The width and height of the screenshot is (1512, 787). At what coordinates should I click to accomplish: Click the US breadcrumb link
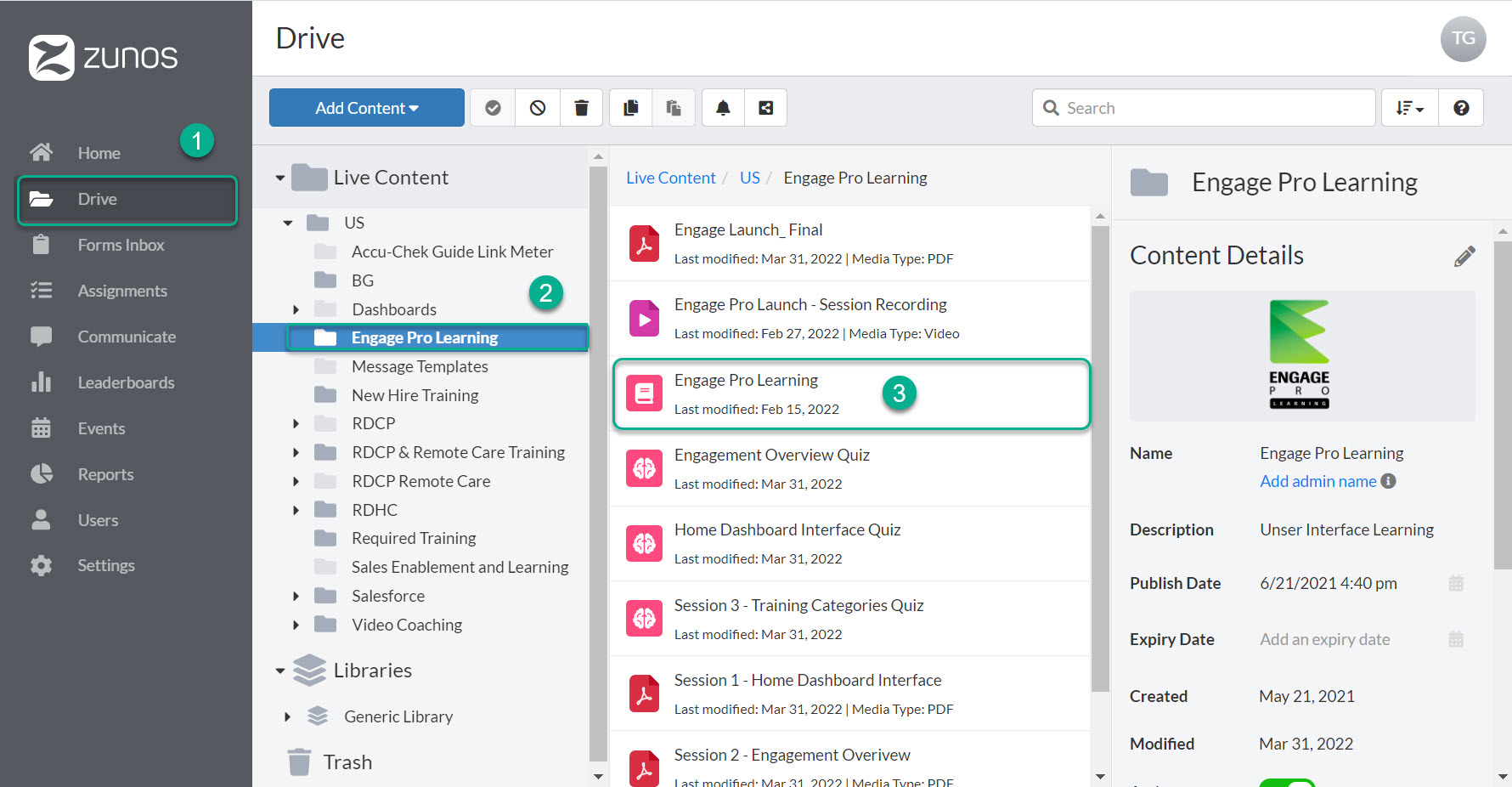pos(750,178)
